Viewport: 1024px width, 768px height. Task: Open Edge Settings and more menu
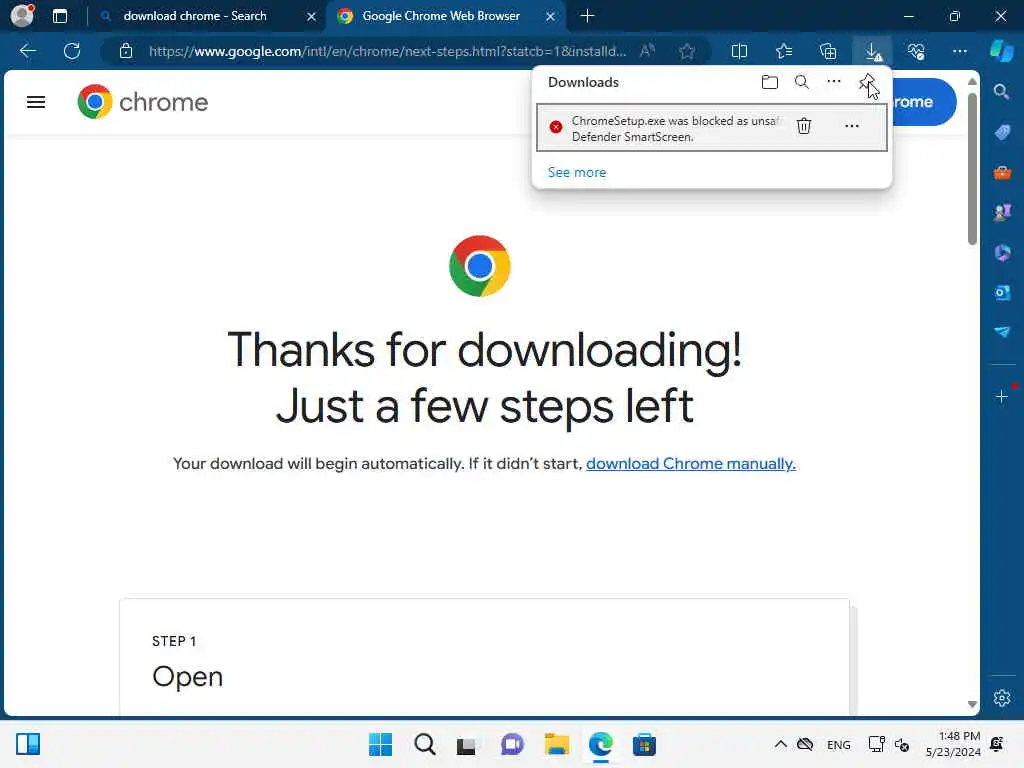tap(959, 51)
